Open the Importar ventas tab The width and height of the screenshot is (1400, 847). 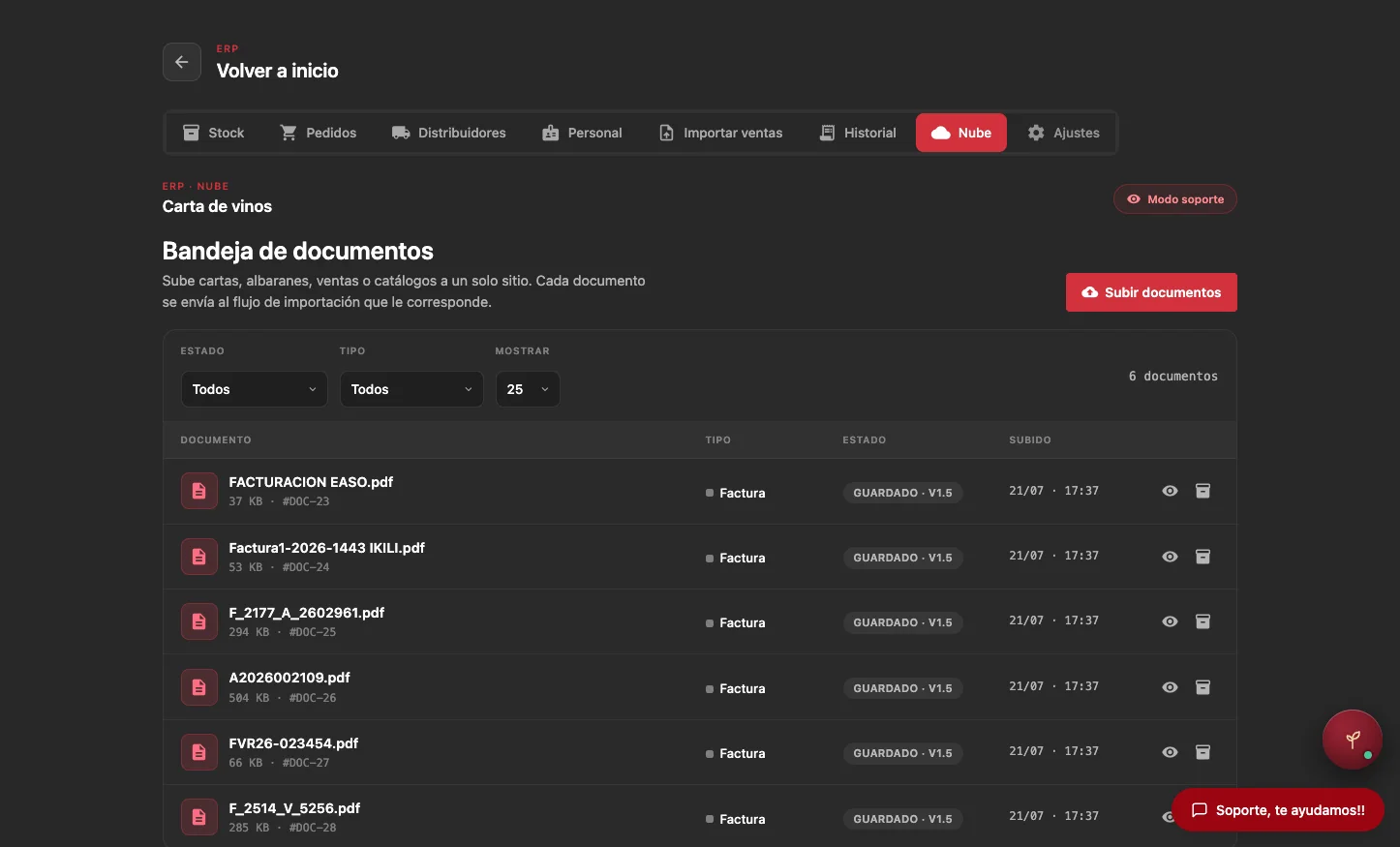[720, 133]
